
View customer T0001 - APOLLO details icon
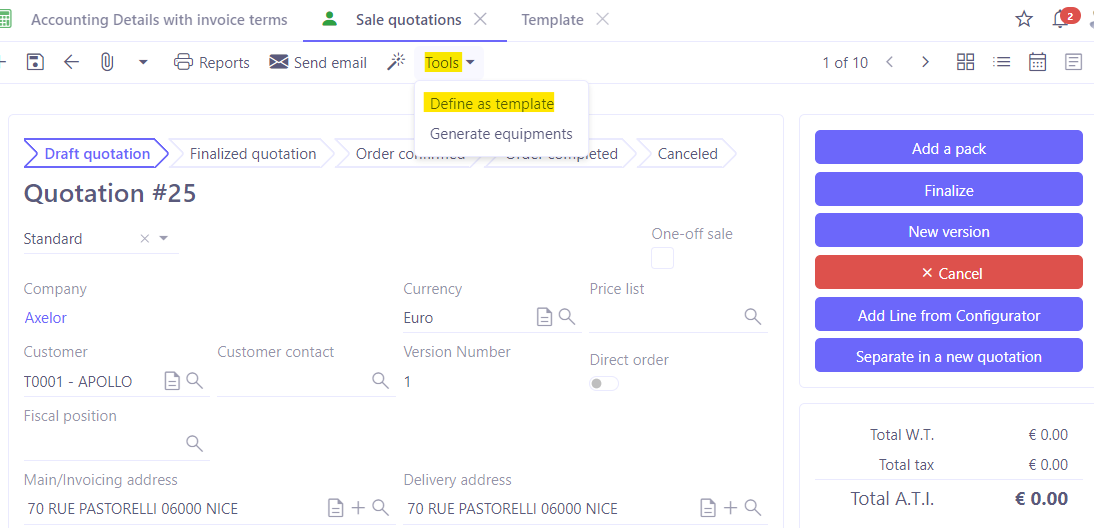coord(172,381)
